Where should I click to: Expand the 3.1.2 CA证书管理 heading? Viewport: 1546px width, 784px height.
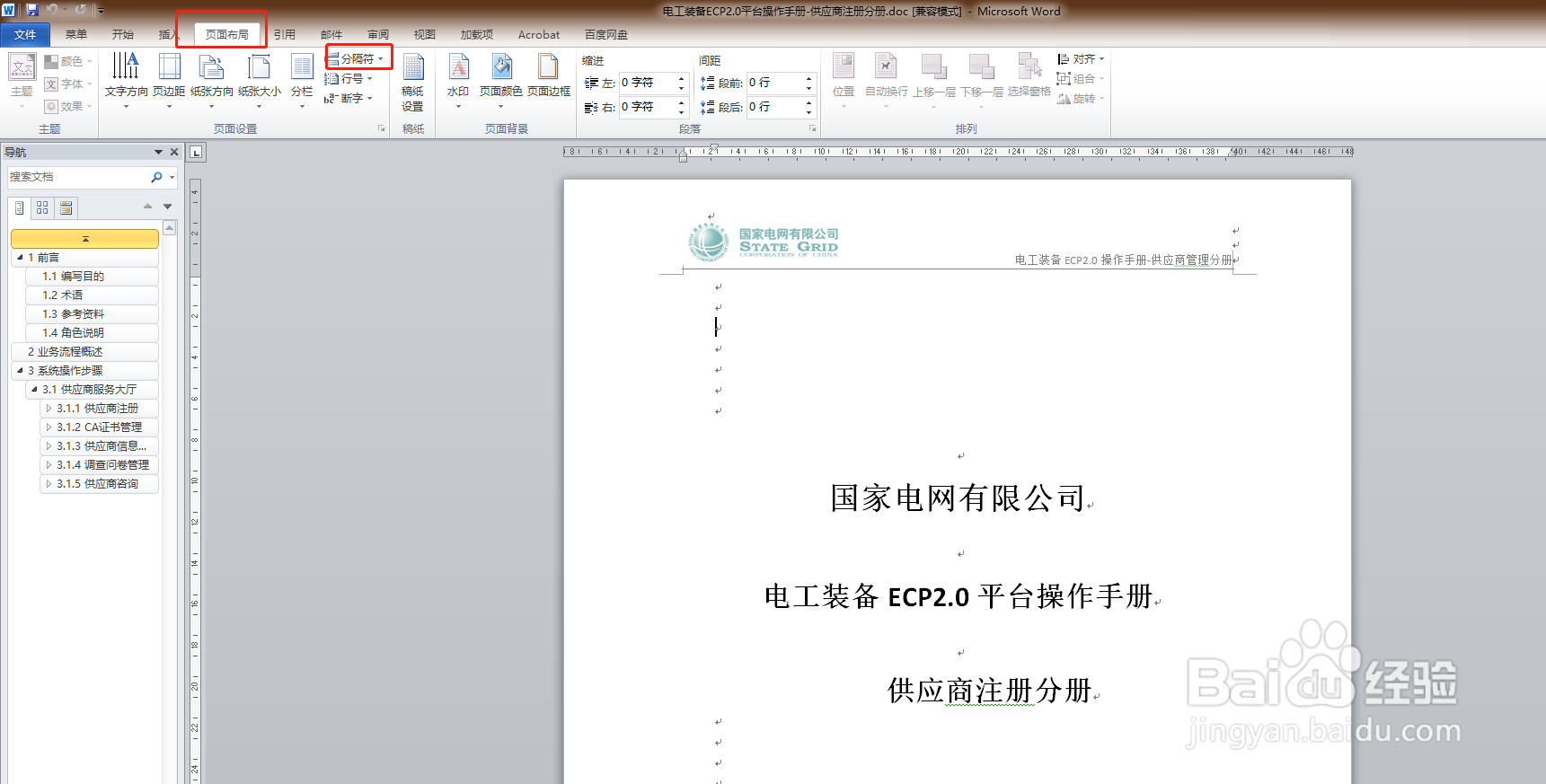click(x=49, y=427)
